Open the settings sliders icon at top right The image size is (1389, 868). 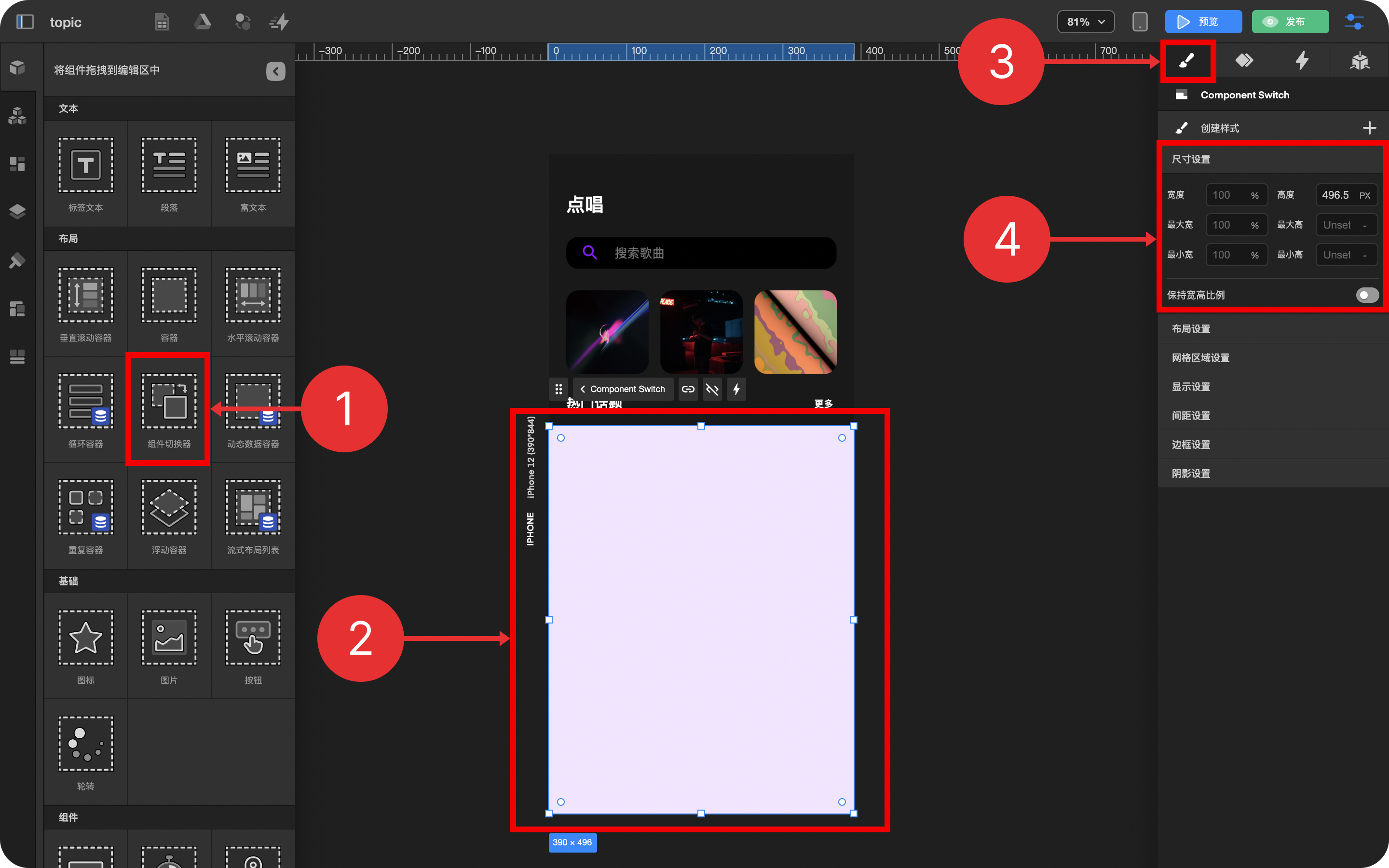(1354, 22)
